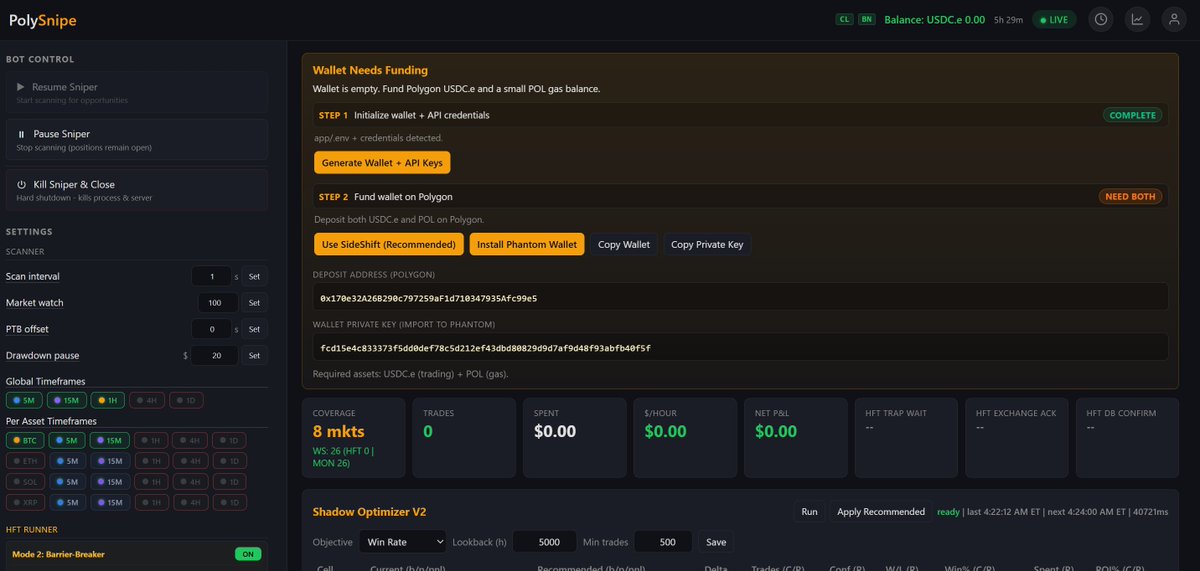Switch off Mode 2 Barrier-Breaker
Screen dimensions: 1200x571
pyautogui.click(x=247, y=554)
